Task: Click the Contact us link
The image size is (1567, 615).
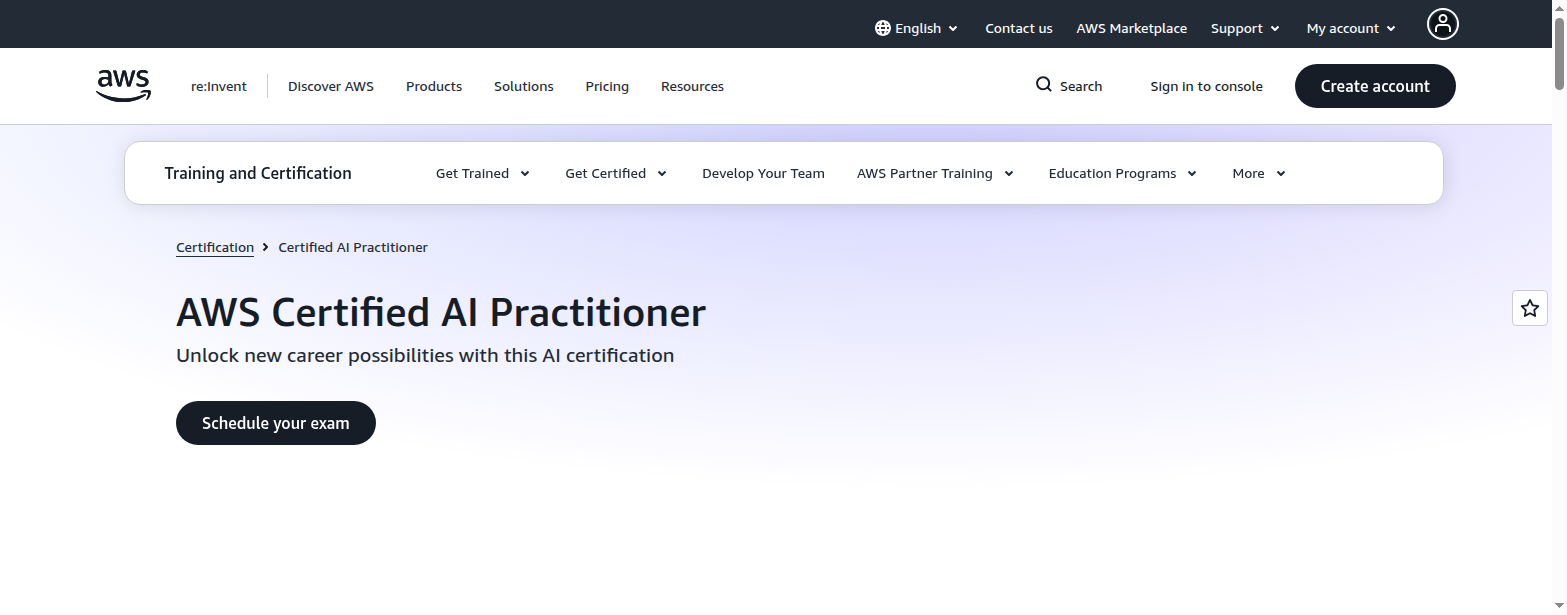Action: (1019, 28)
